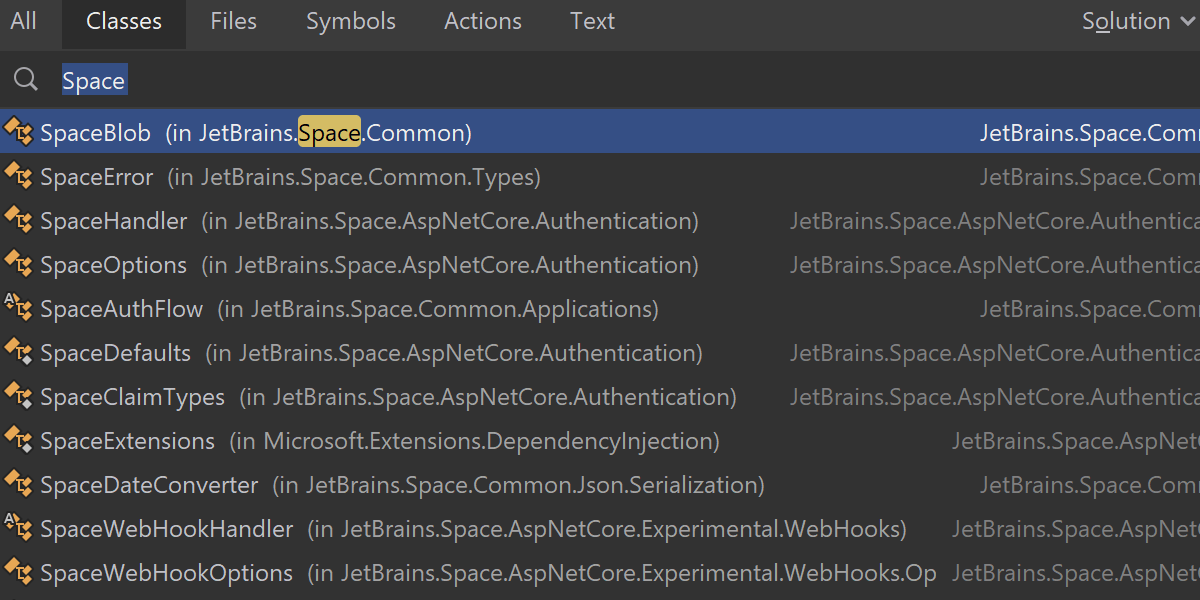Viewport: 1200px width, 600px height.
Task: Click the abstract class icon beside SpaceAuthFlow
Action: click(x=18, y=309)
